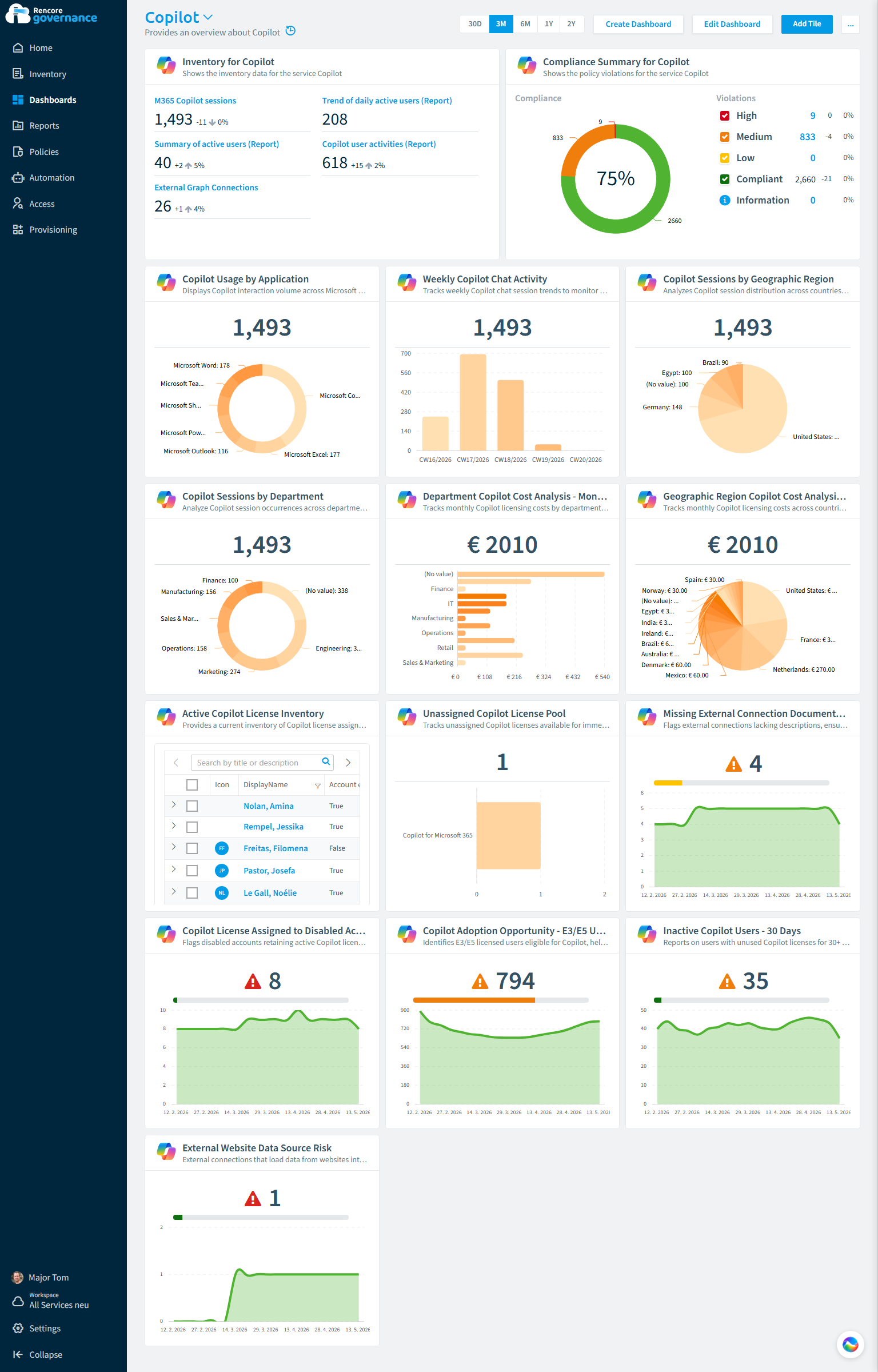Click the history clock icon beside description
Viewport: 878px width, 1372px height.
(290, 31)
